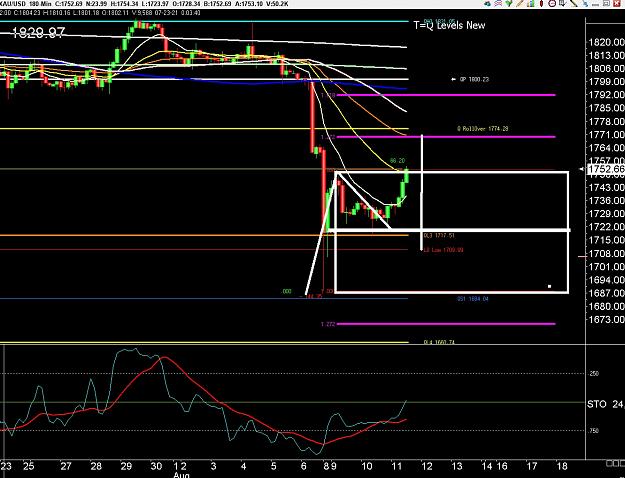Click the 1820.00 price axis label
Screen dimensions: 625x478
[606, 42]
